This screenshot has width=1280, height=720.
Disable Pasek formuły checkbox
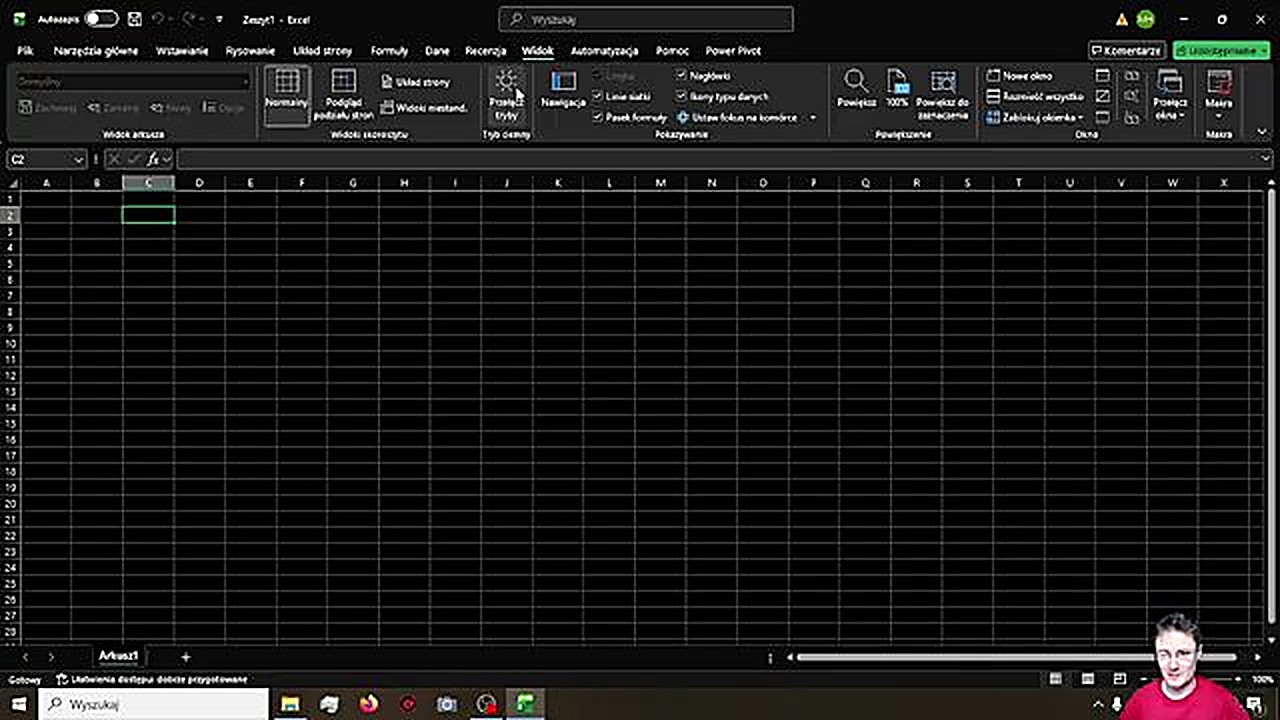[598, 117]
